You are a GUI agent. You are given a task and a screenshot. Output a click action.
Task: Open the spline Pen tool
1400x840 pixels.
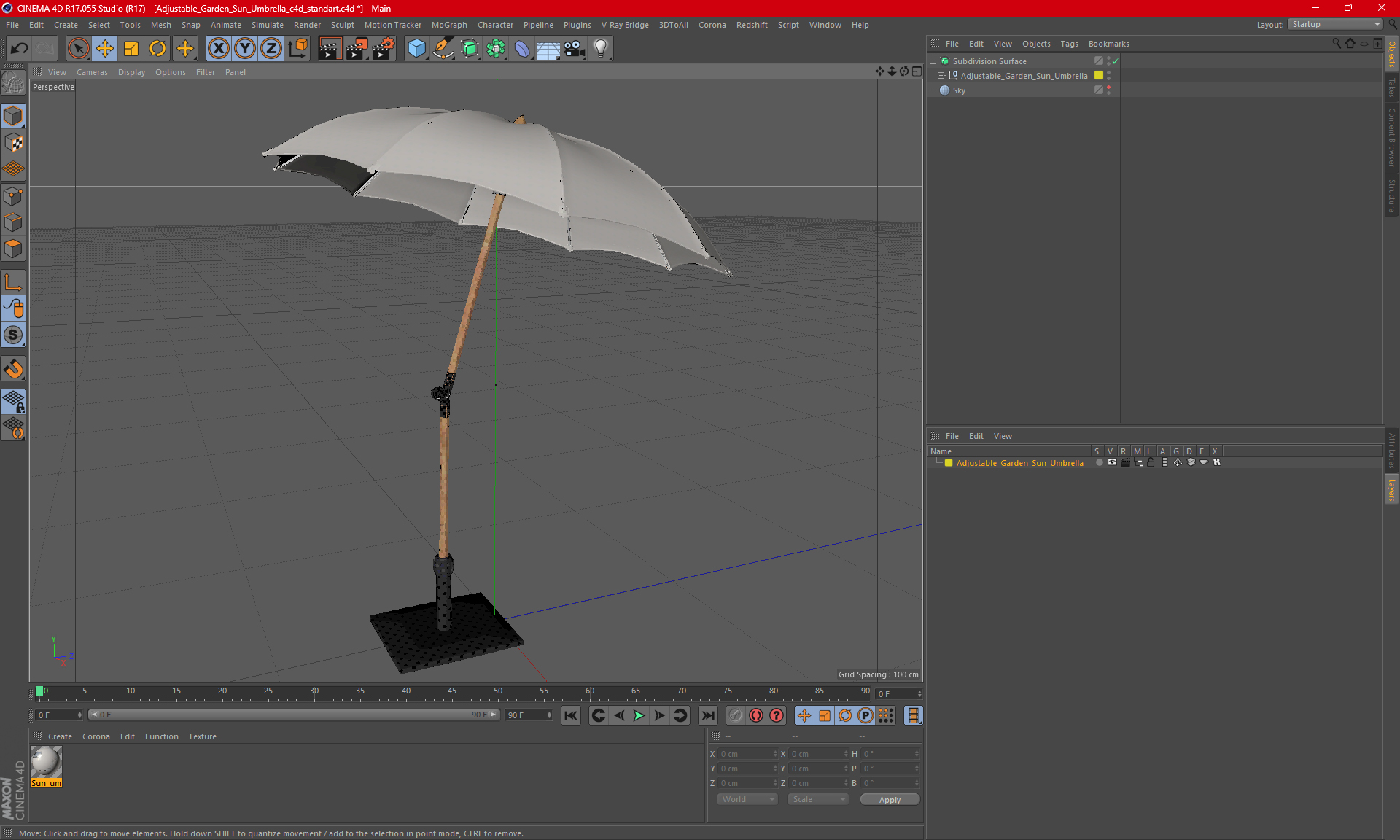tap(443, 49)
